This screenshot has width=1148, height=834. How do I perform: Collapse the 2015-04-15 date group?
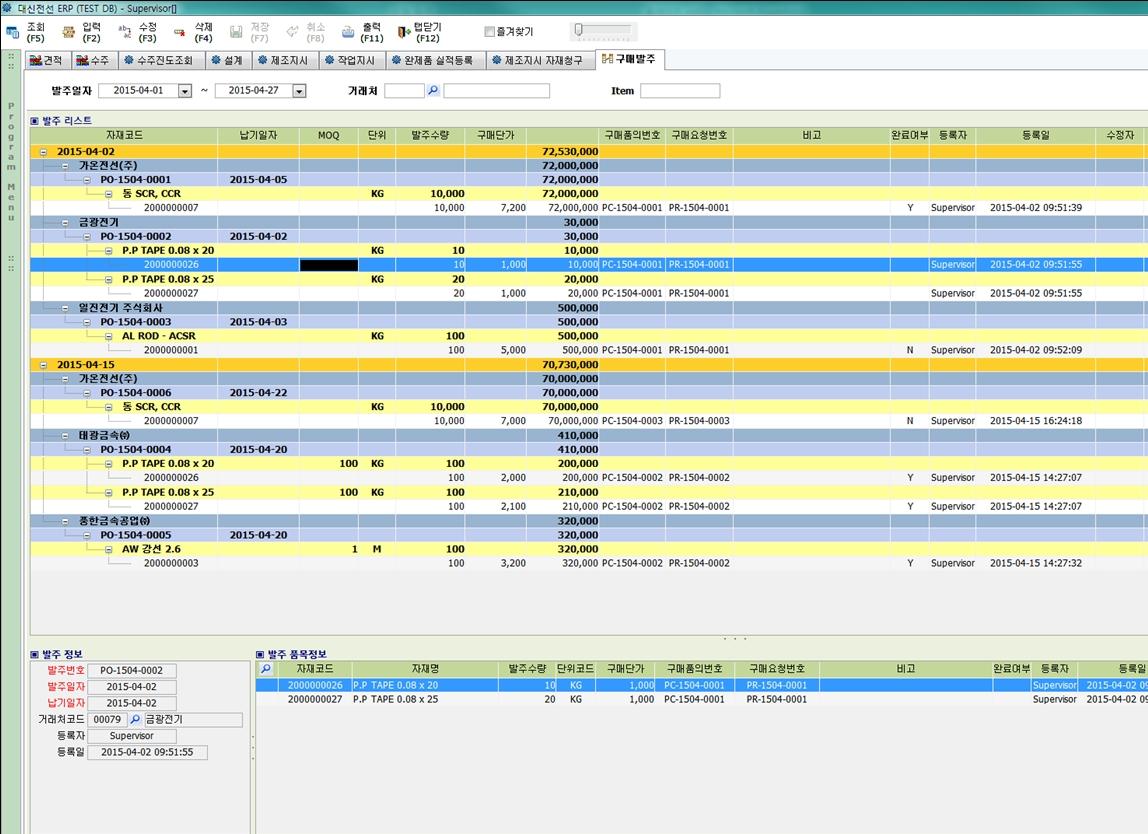coord(43,365)
